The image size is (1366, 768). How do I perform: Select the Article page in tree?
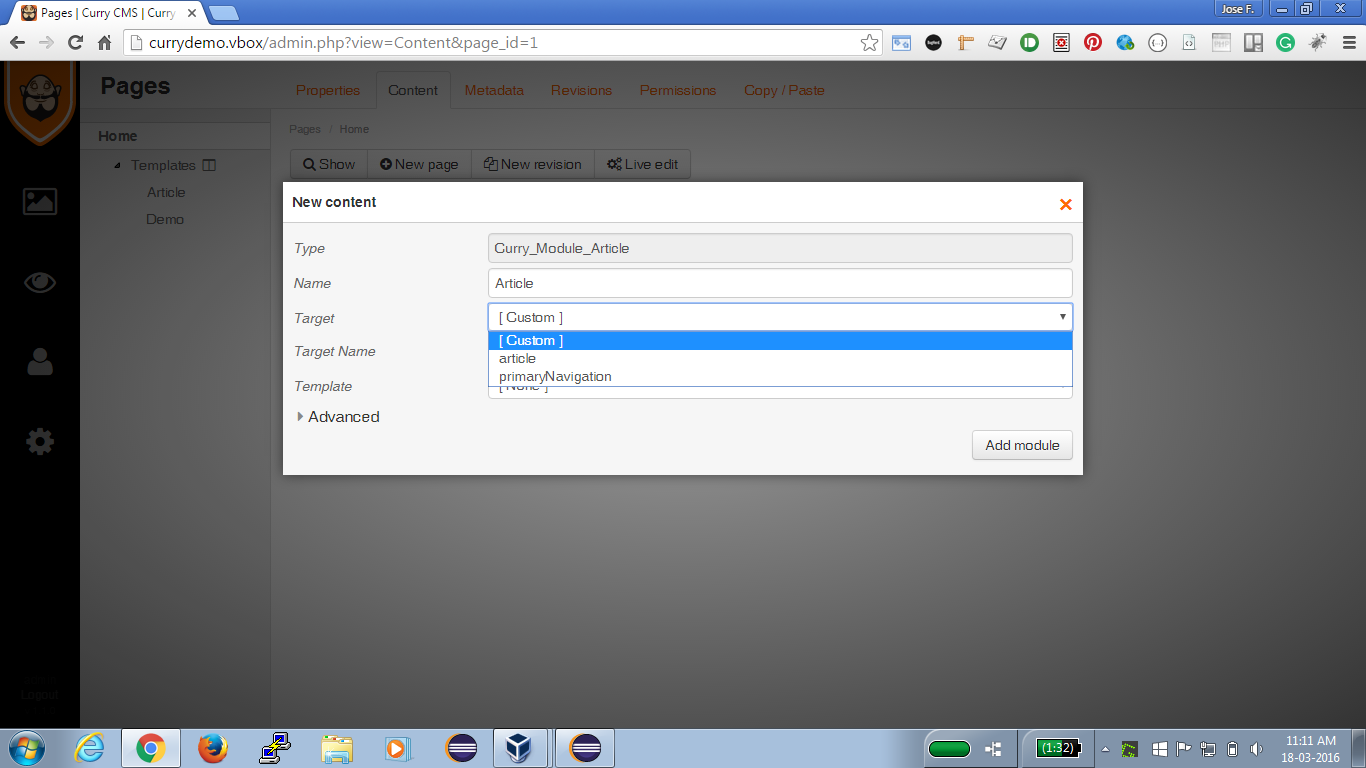tap(166, 192)
